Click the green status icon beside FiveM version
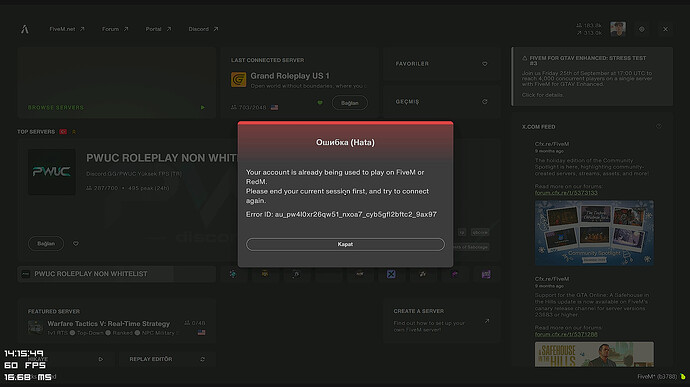 point(683,376)
